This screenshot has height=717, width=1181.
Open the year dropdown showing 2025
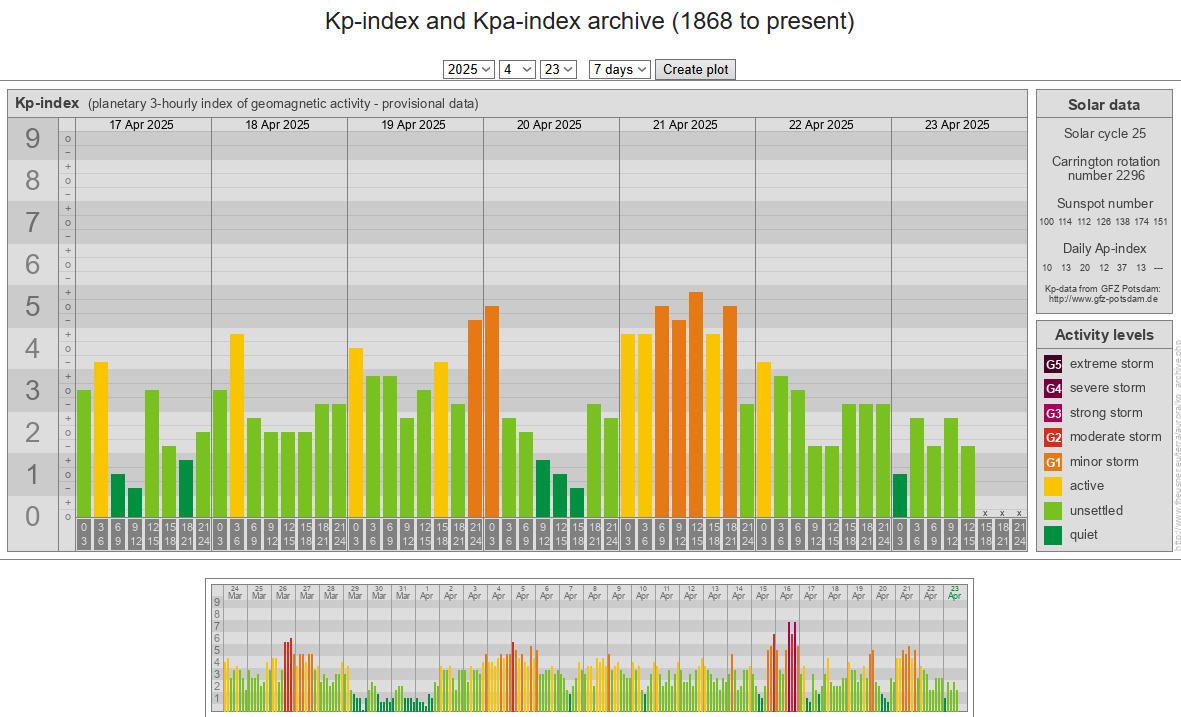point(468,69)
